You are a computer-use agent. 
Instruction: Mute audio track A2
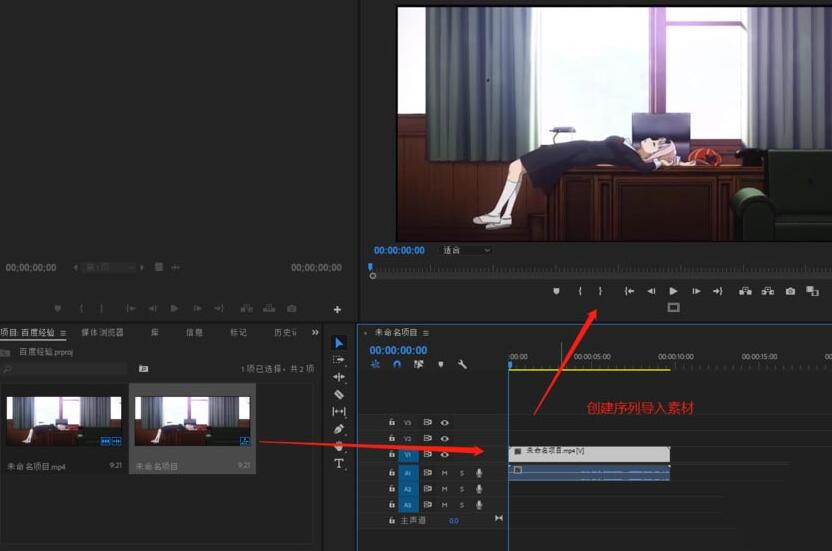pos(445,488)
